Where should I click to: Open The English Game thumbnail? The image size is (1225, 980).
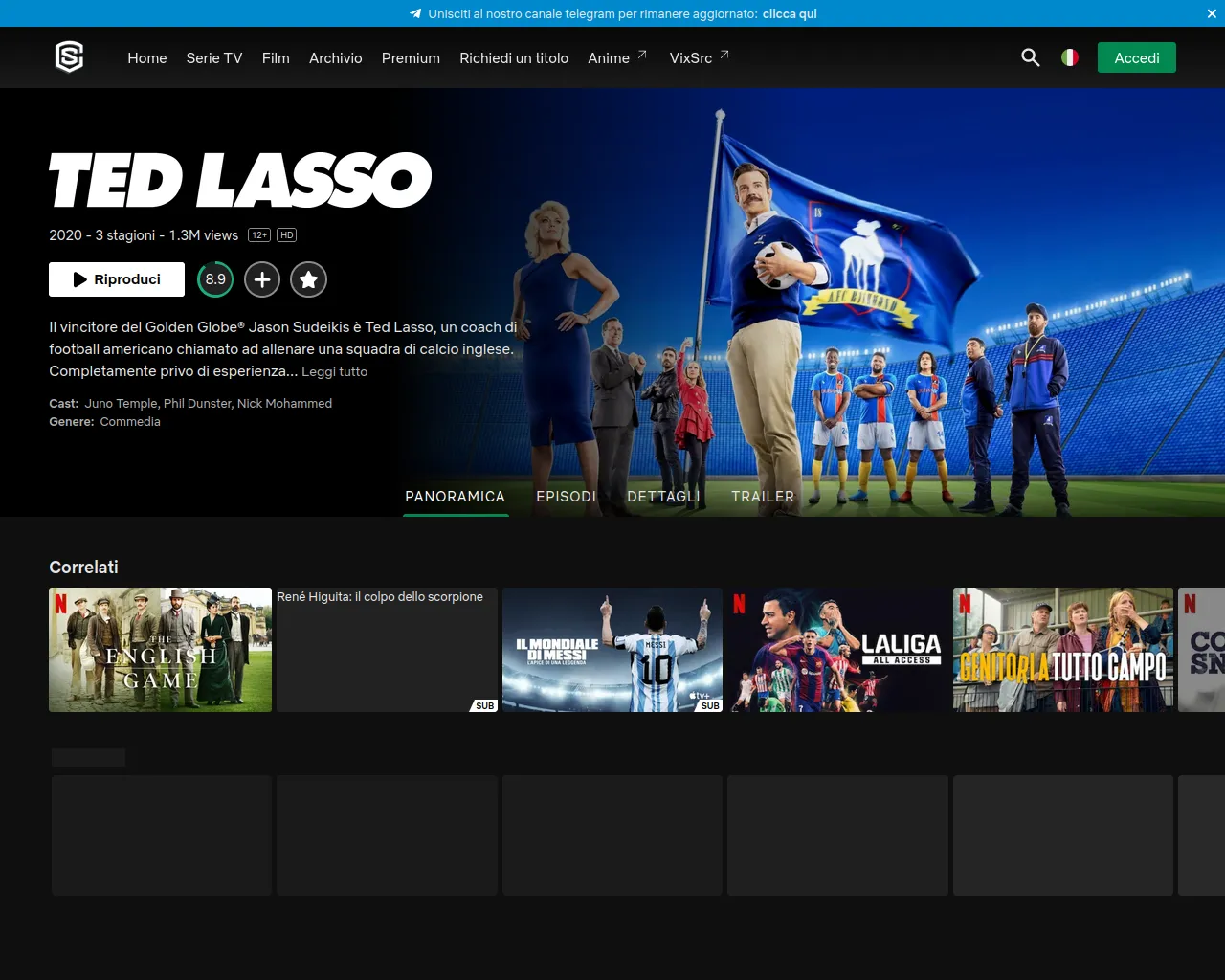pos(160,650)
